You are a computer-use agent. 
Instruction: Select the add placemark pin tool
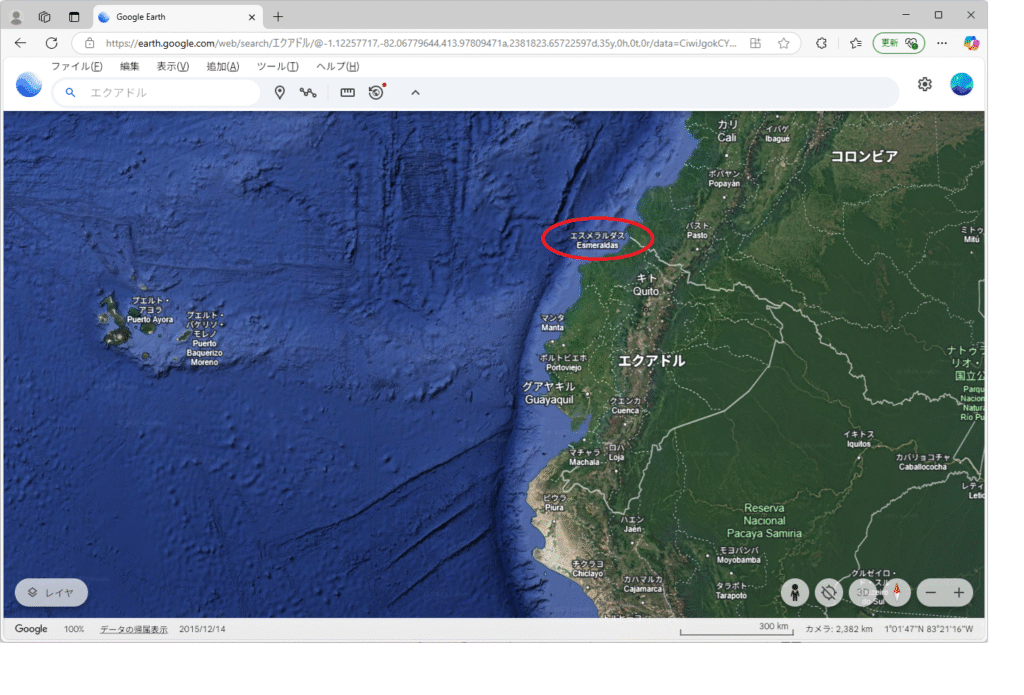click(x=280, y=93)
